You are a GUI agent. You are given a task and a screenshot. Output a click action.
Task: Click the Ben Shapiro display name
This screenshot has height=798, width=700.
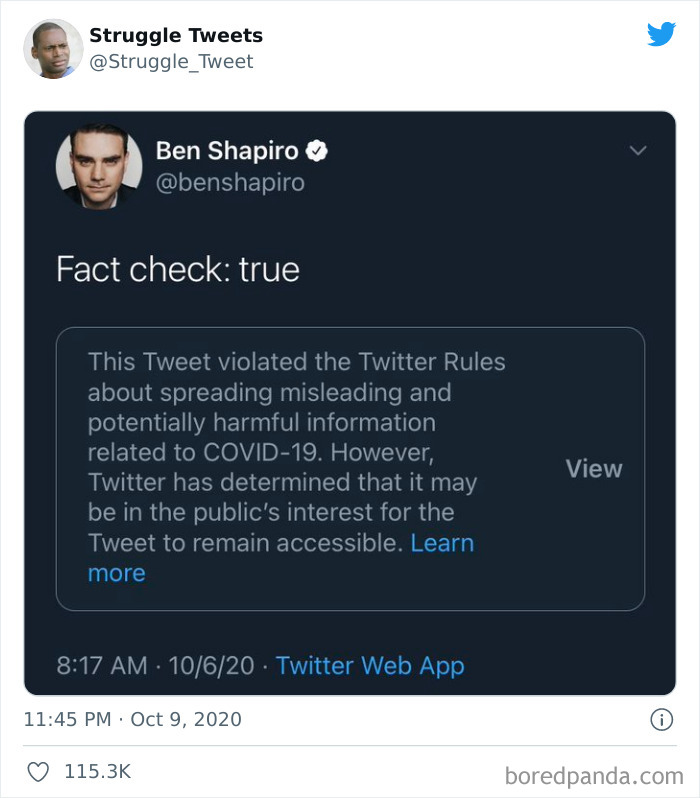227,151
